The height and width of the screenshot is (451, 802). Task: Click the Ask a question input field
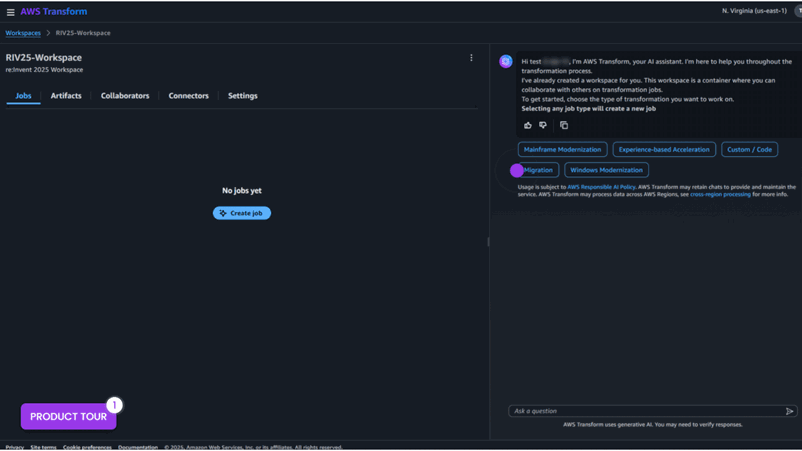point(645,411)
